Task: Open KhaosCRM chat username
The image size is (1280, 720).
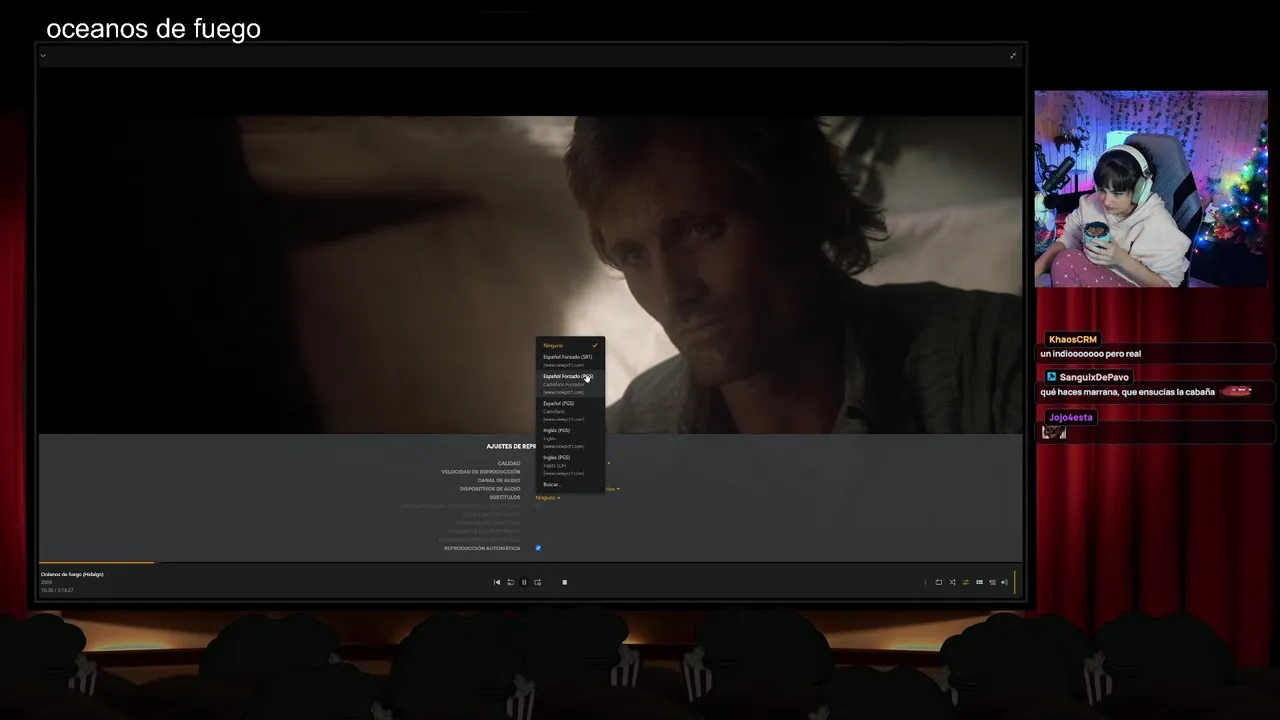Action: (1073, 339)
